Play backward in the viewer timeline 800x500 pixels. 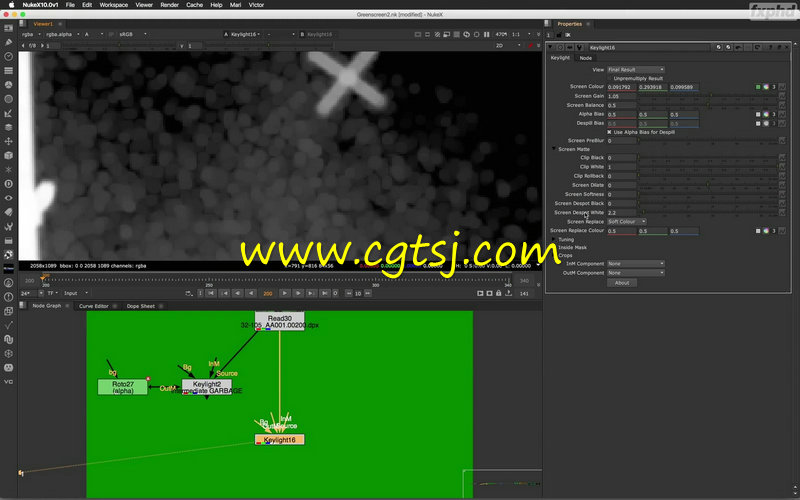(251, 293)
